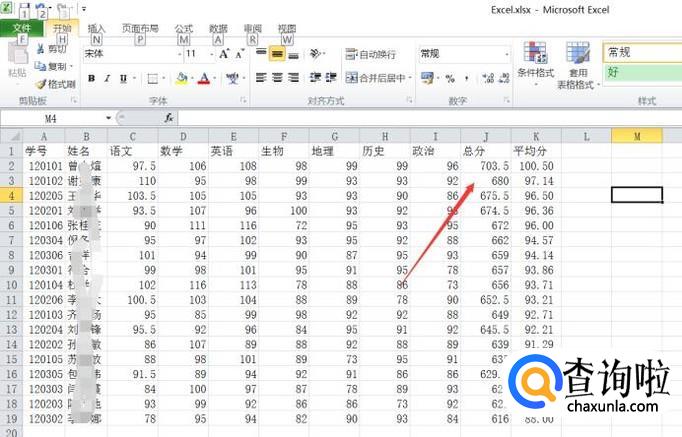Apply red font color A icon
This screenshot has height=437, width=682.
point(204,78)
